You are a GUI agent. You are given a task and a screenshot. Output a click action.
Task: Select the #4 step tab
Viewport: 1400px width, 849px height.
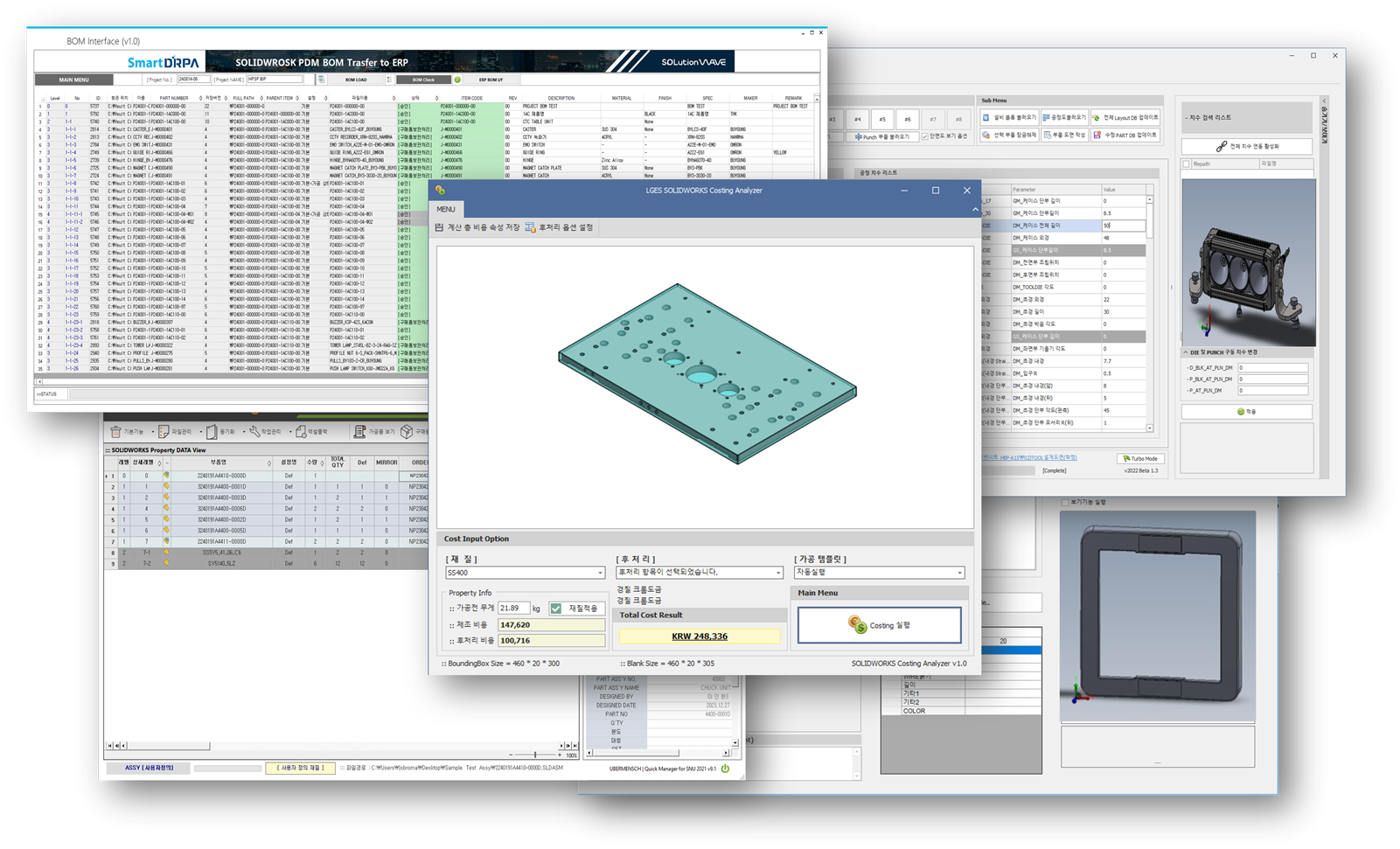(x=858, y=119)
